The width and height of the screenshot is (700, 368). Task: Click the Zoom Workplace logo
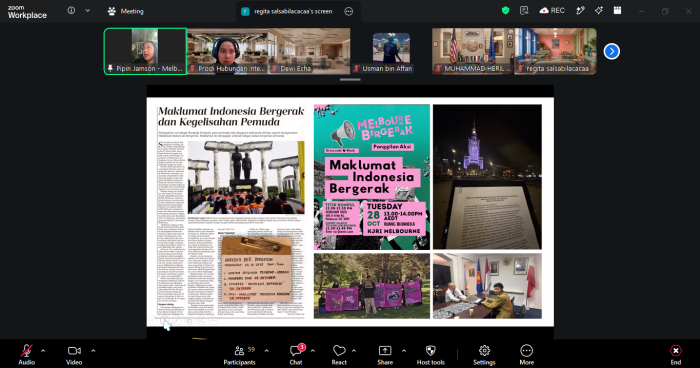click(27, 12)
